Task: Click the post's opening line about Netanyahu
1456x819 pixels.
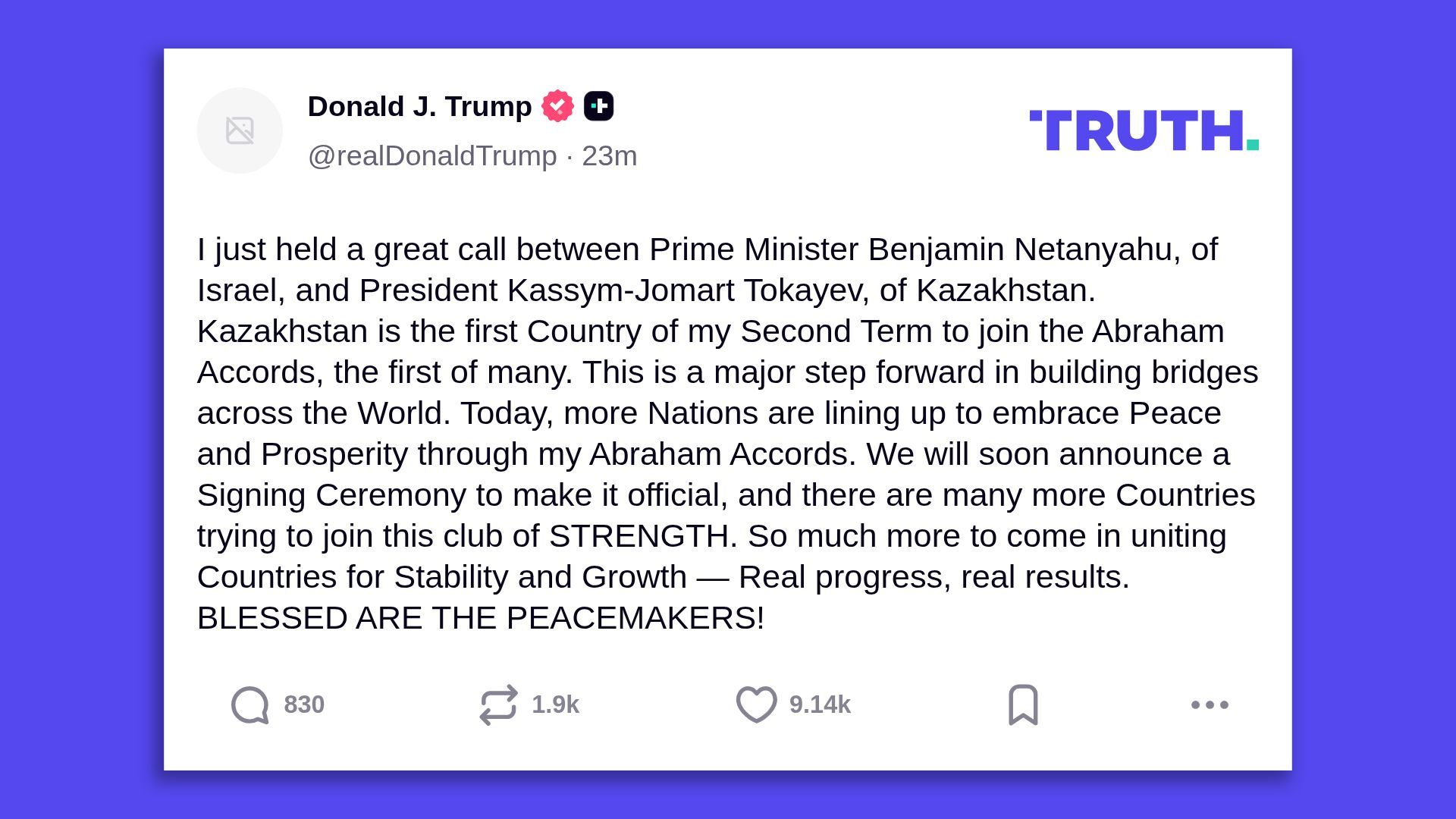Action: coord(707,249)
